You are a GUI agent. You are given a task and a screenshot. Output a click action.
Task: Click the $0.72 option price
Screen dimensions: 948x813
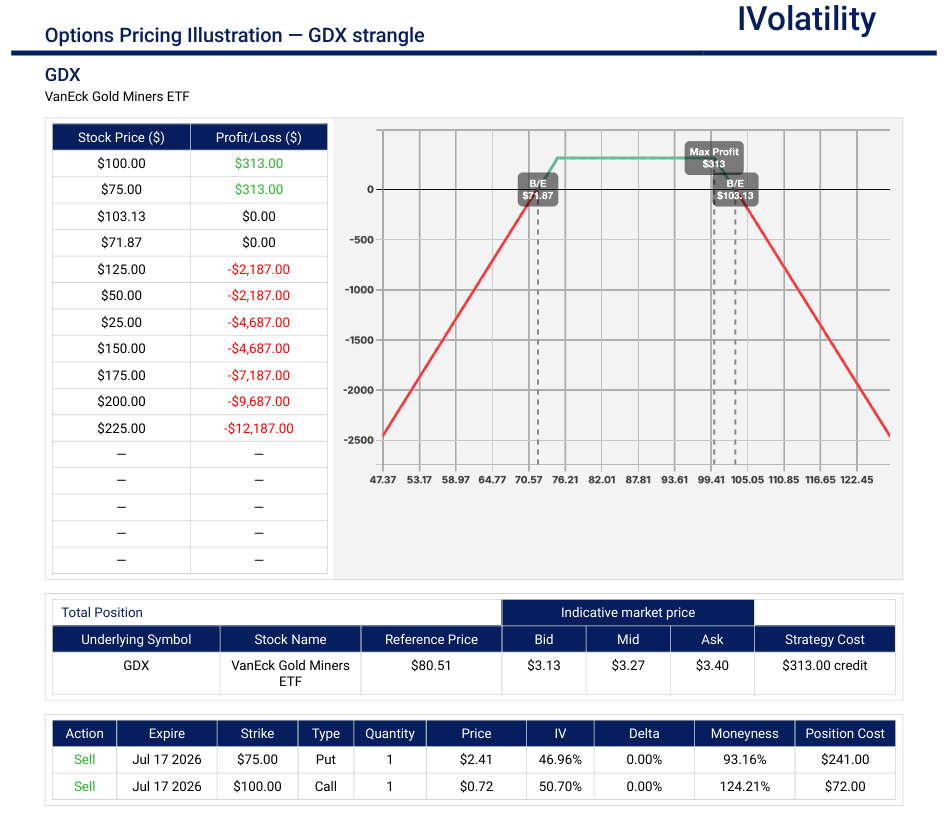476,786
